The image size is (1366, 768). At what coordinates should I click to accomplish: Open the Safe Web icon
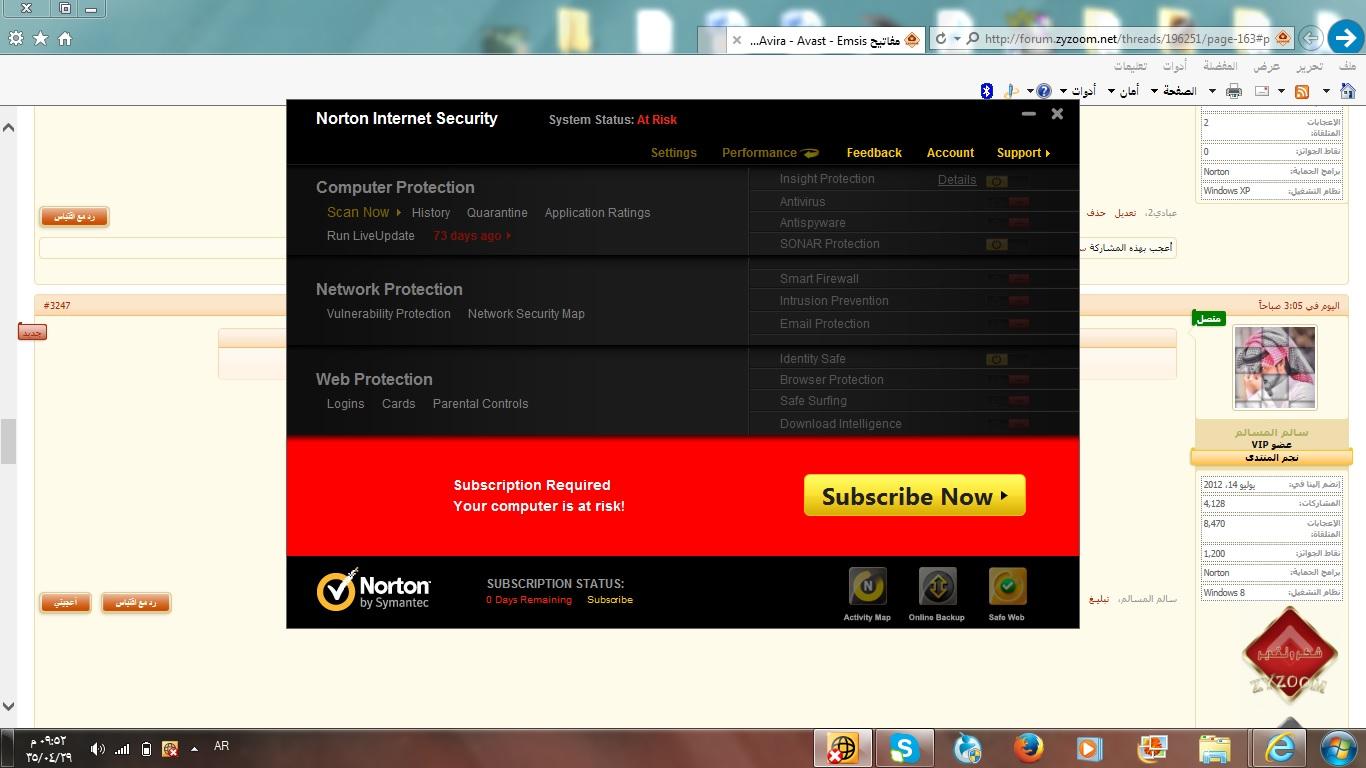pos(1007,587)
